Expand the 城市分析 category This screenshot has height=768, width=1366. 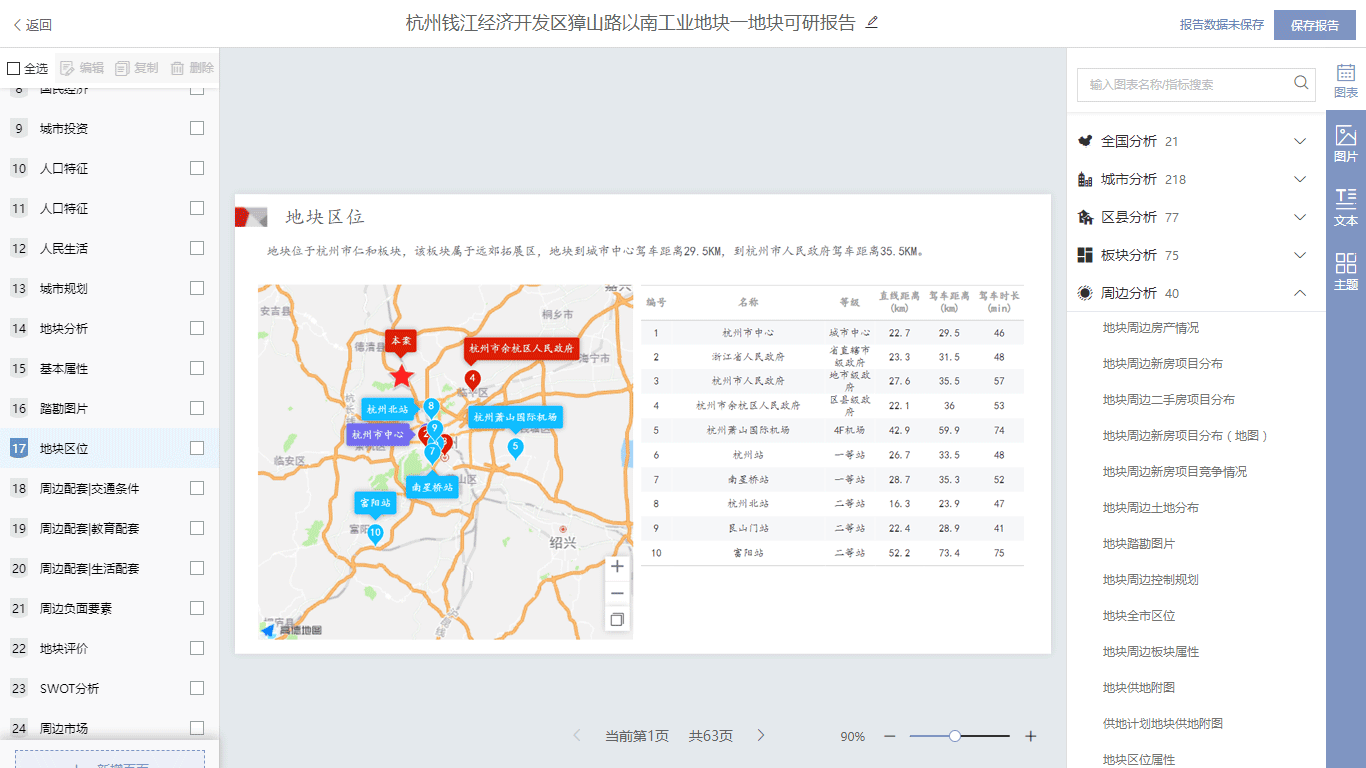1300,179
